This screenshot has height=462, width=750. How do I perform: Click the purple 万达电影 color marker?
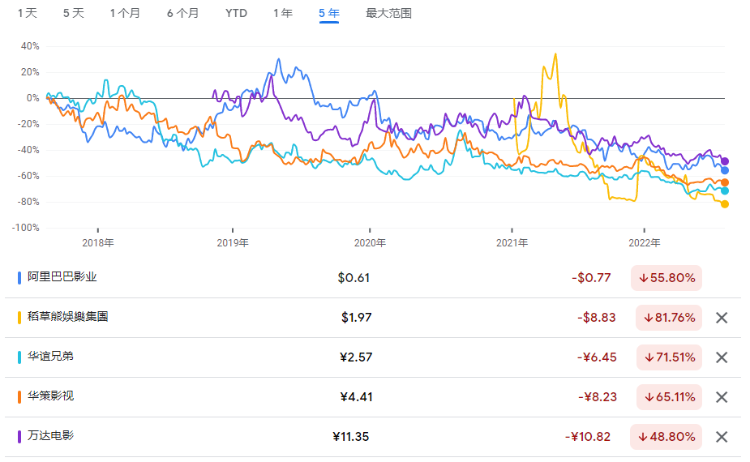click(20, 437)
